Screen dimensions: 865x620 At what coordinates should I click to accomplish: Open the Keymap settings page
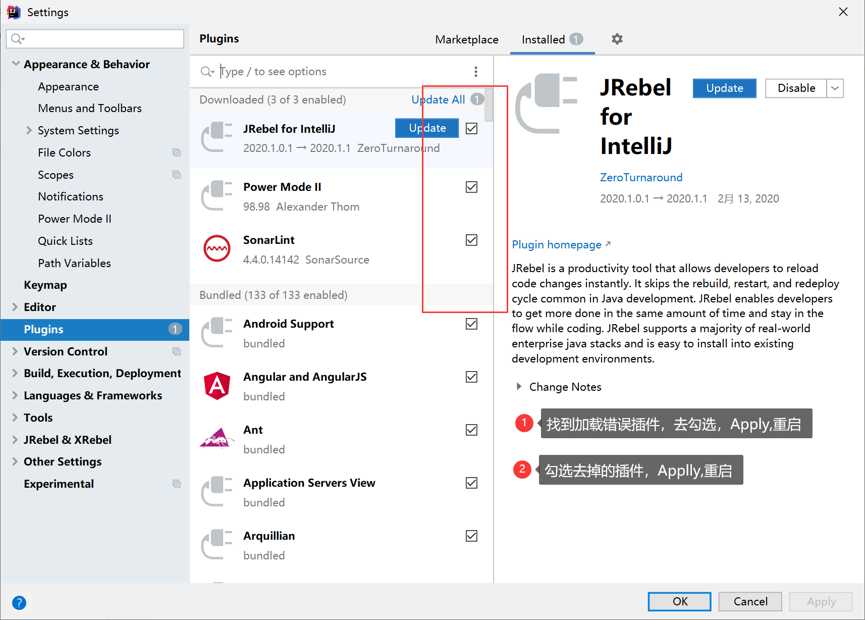[45, 285]
